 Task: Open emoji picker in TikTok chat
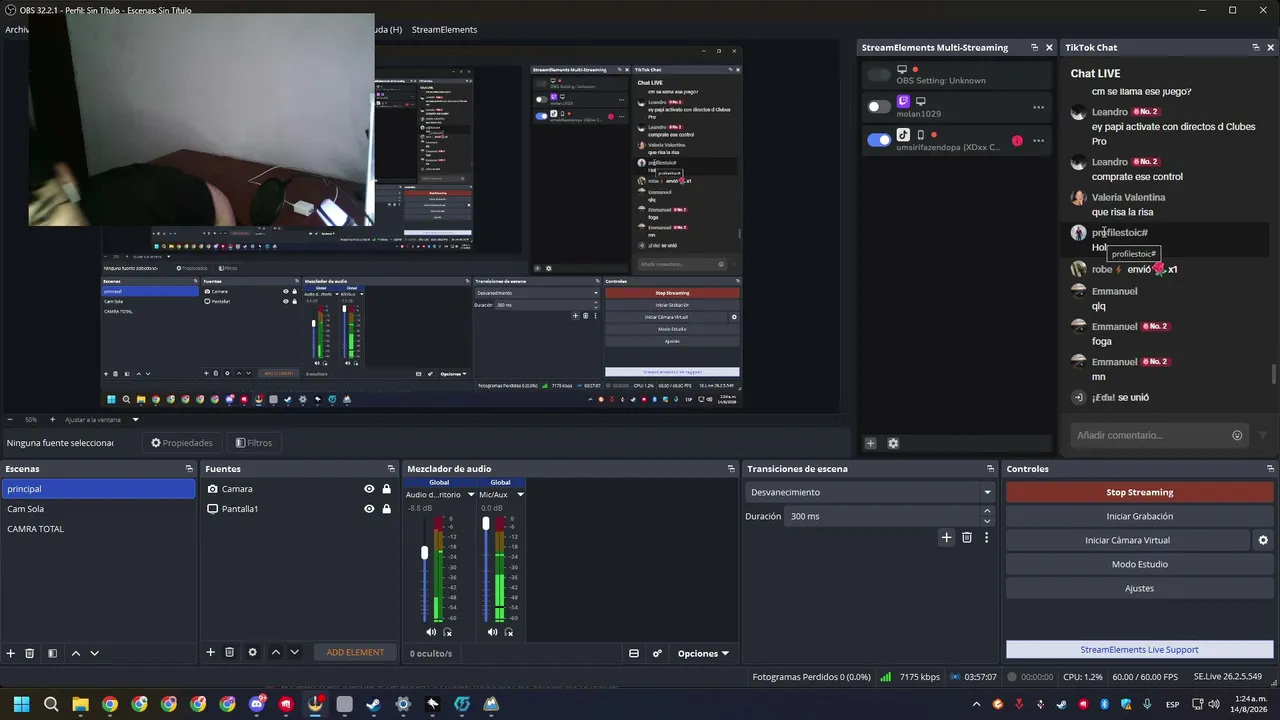[1237, 435]
